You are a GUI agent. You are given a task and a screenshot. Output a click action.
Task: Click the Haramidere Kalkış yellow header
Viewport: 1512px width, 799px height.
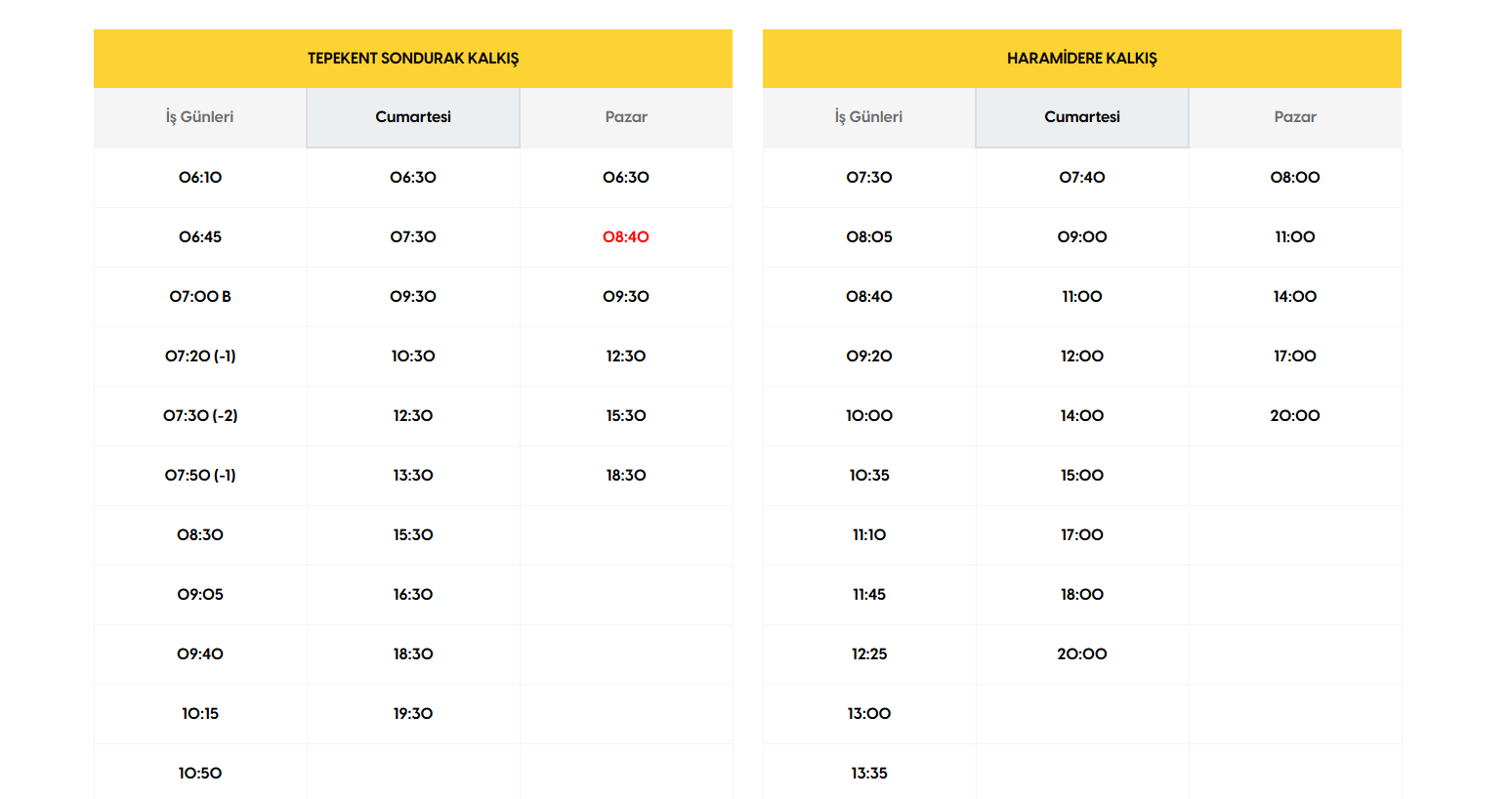click(x=1082, y=59)
